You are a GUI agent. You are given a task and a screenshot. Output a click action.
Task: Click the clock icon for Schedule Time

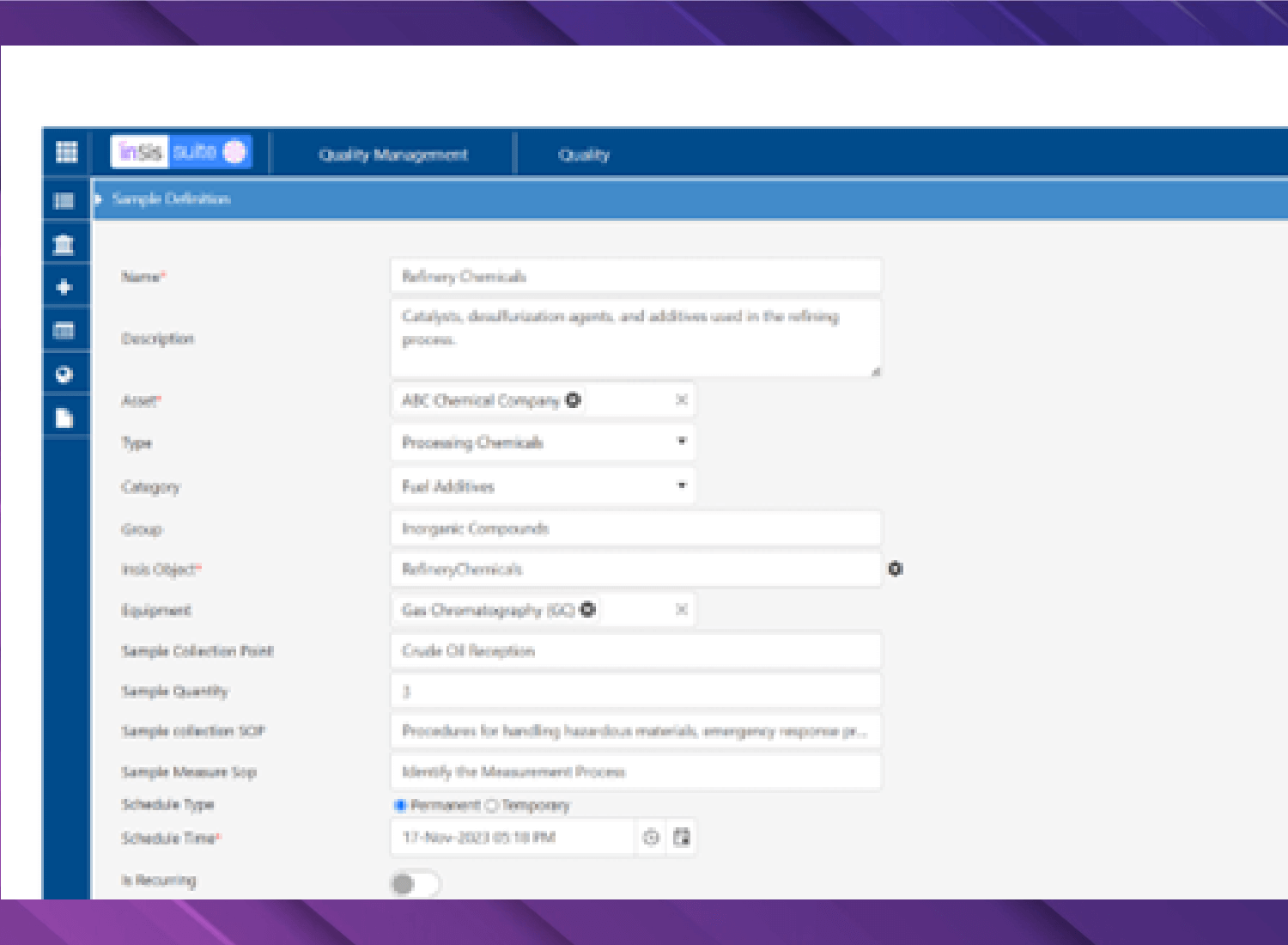click(651, 838)
